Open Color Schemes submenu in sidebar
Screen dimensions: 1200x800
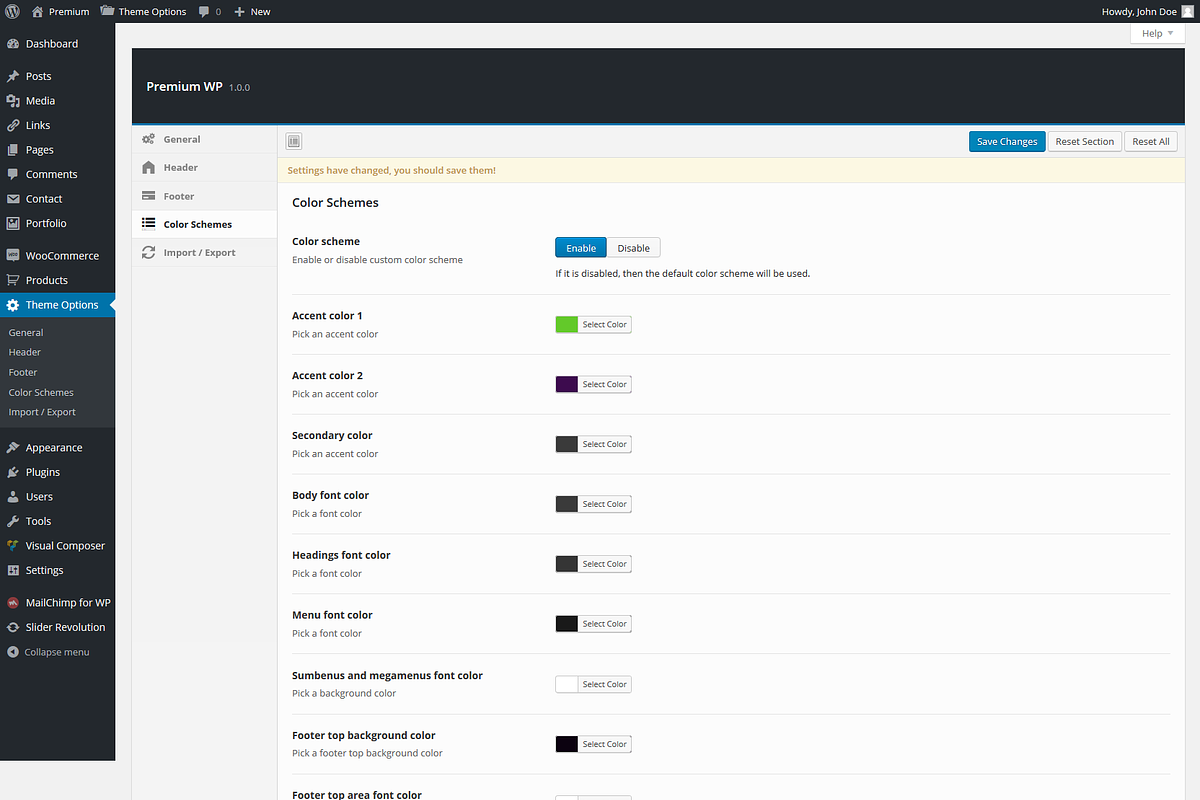click(x=41, y=393)
